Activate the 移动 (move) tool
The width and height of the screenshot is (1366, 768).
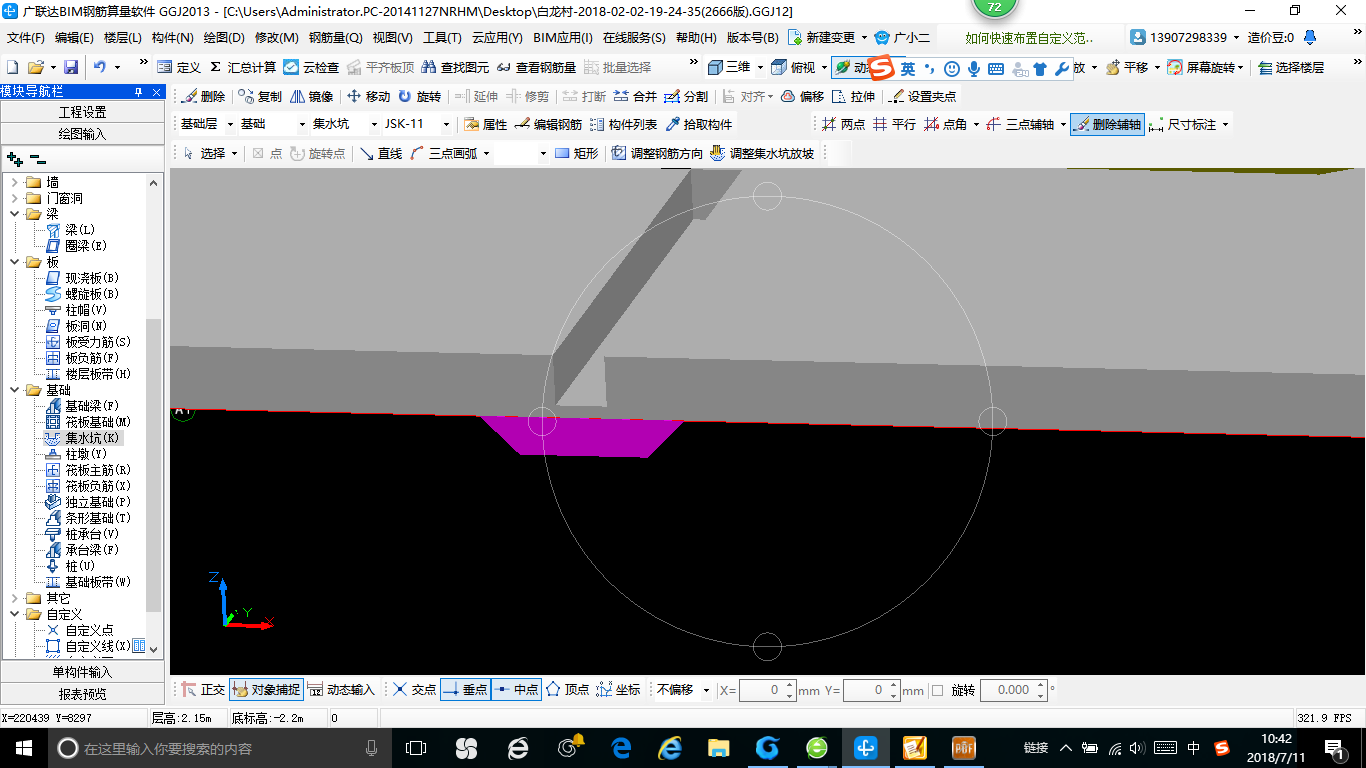pos(369,97)
